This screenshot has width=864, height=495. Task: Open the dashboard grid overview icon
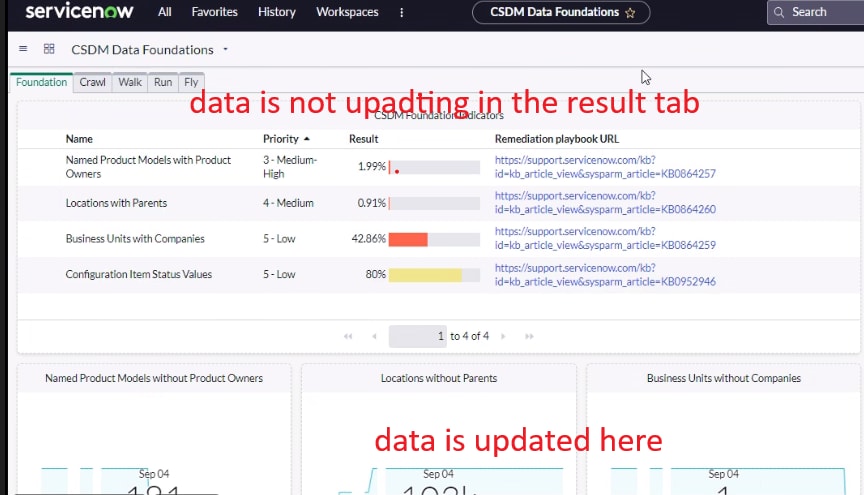pos(49,49)
